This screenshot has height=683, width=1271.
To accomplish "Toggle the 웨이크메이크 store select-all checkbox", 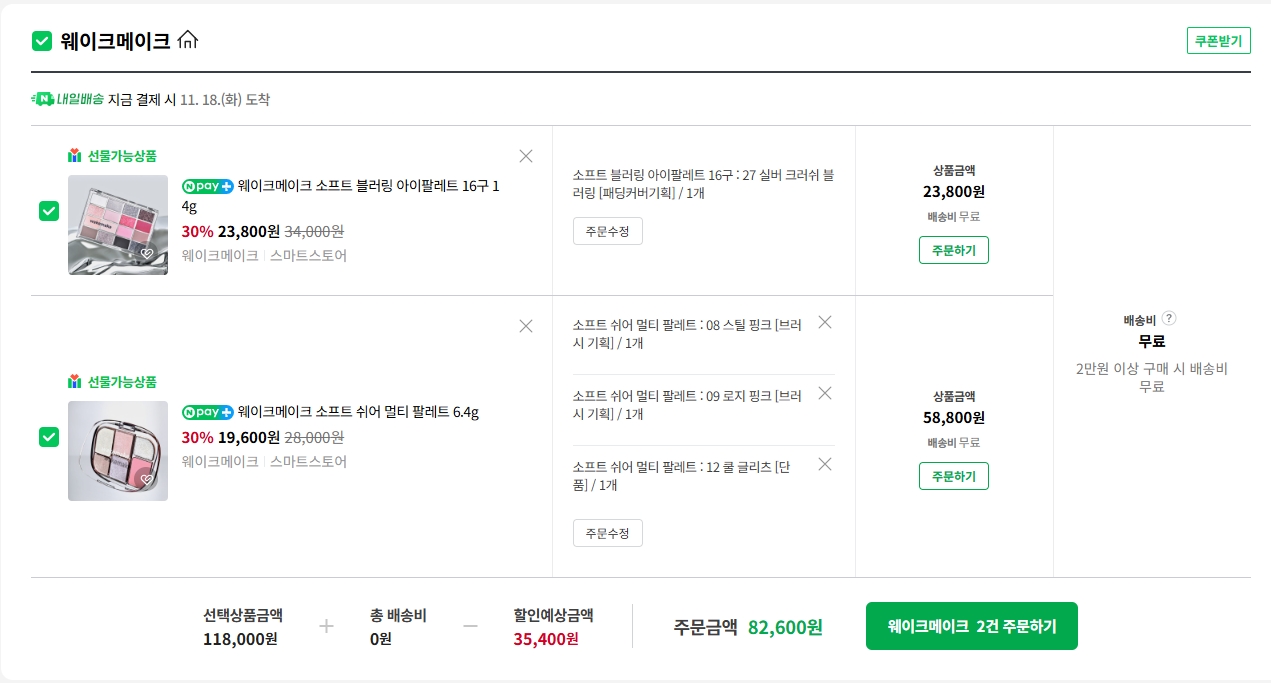I will point(42,41).
